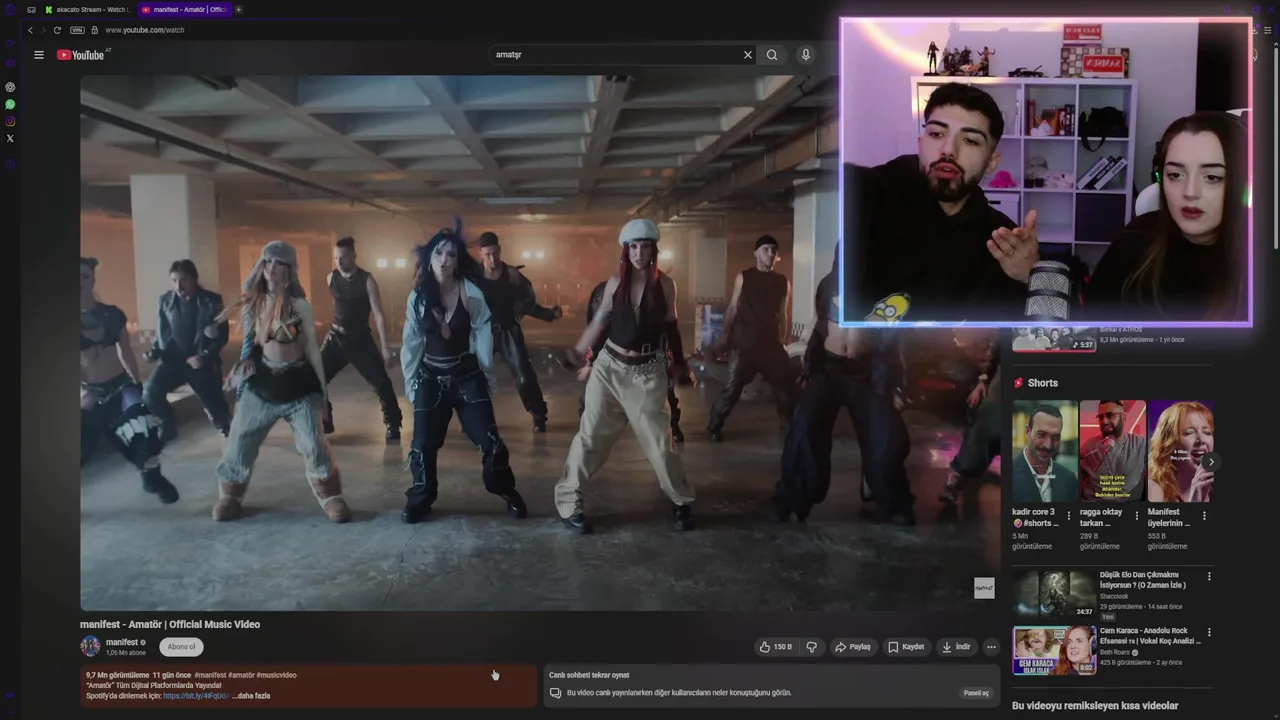Dislike the video with thumbs-down

point(811,647)
